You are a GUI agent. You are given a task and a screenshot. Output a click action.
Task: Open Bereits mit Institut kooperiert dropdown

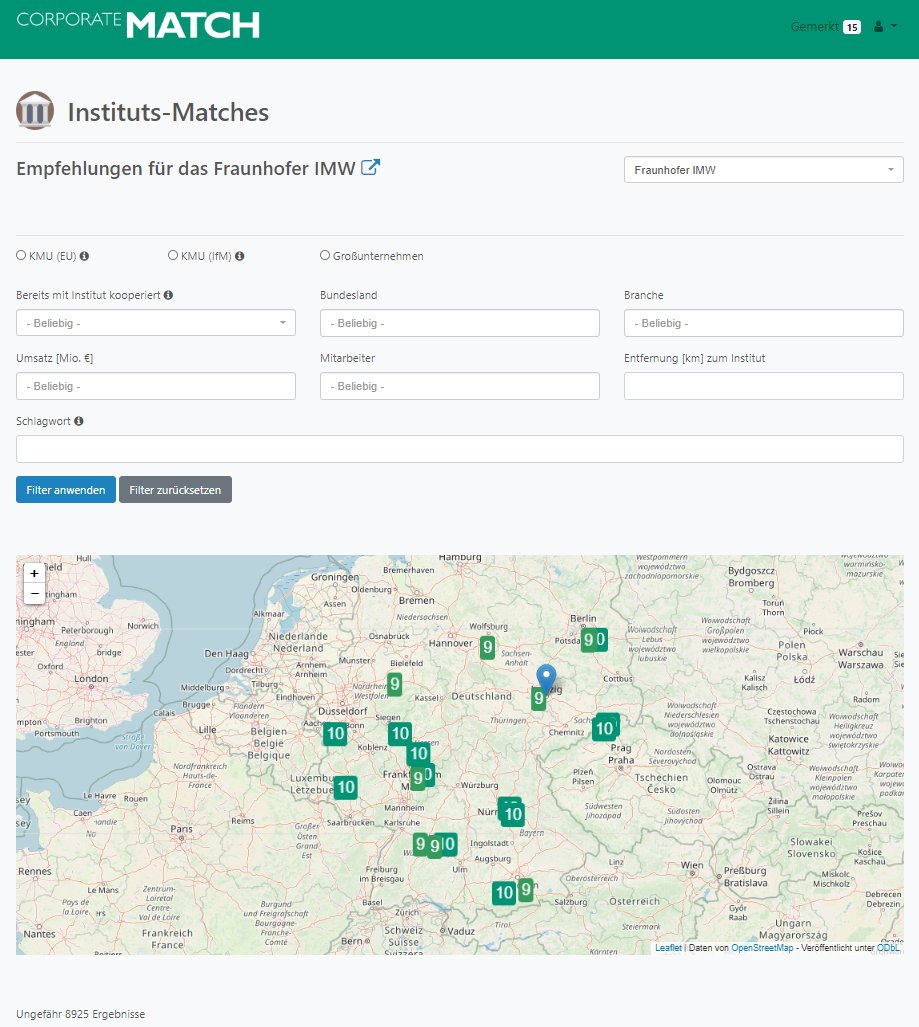[156, 323]
